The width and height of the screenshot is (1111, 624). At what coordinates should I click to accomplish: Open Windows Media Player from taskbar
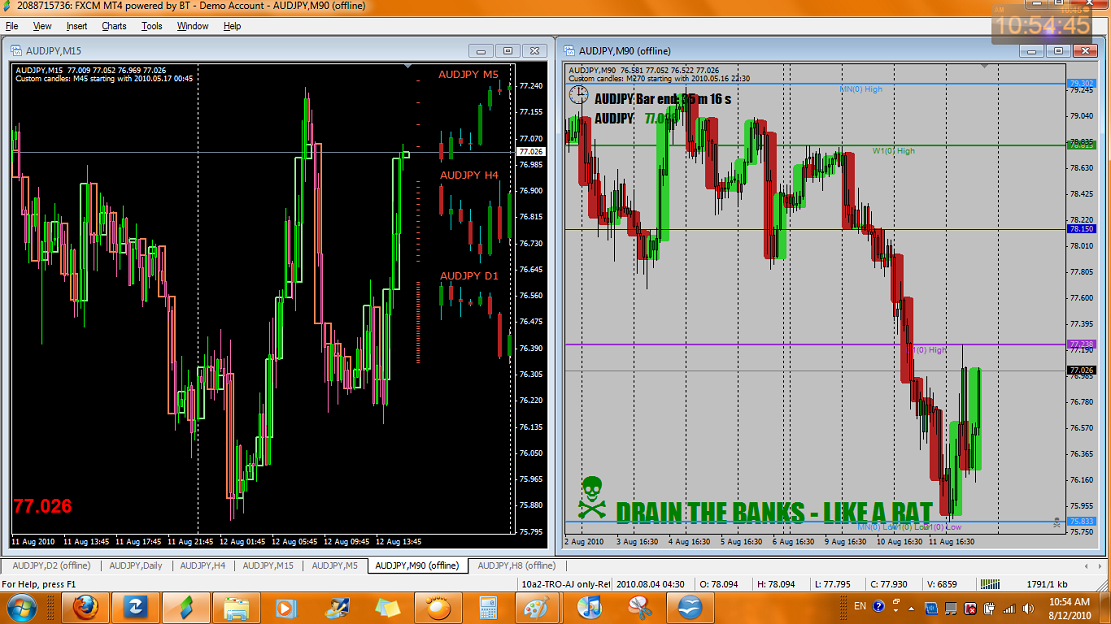[x=286, y=608]
